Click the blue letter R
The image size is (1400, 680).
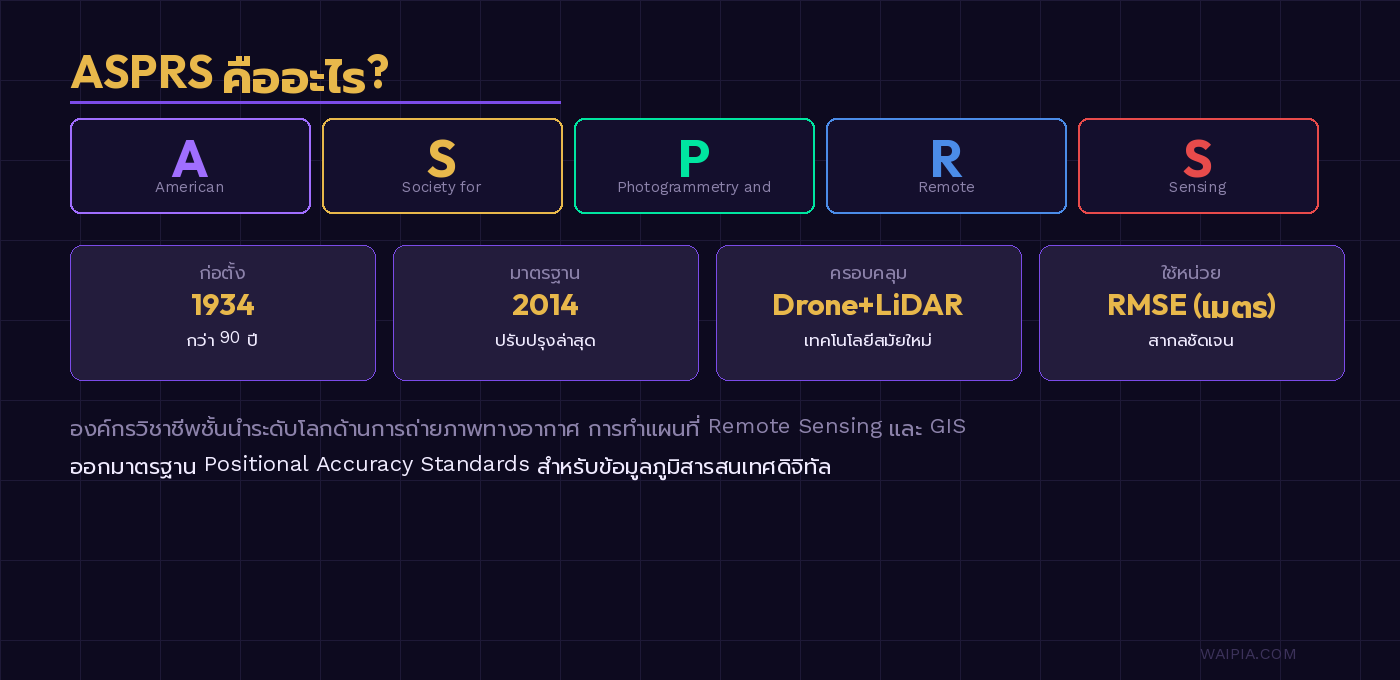click(946, 158)
